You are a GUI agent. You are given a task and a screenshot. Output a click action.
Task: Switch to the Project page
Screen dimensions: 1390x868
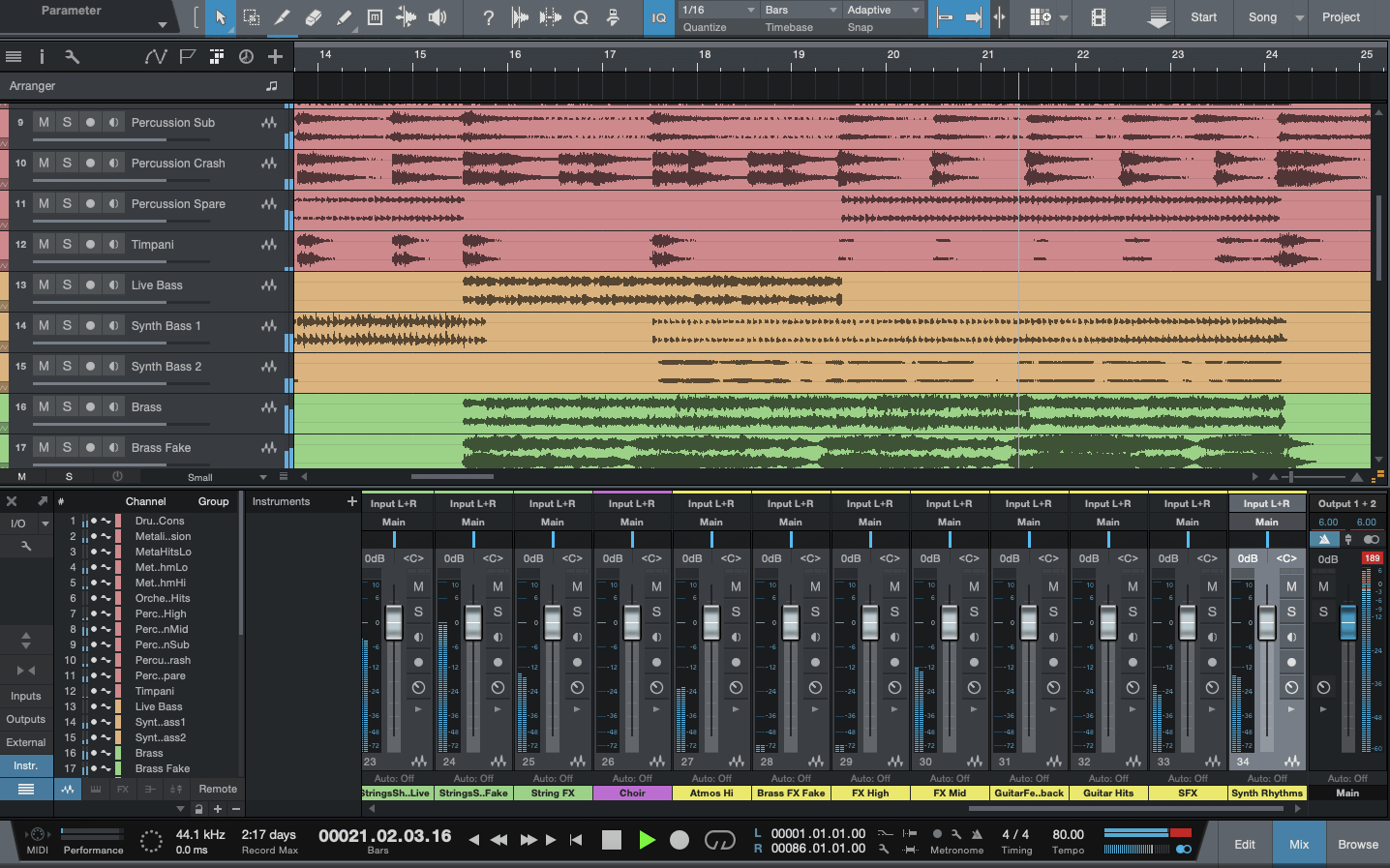(x=1341, y=17)
